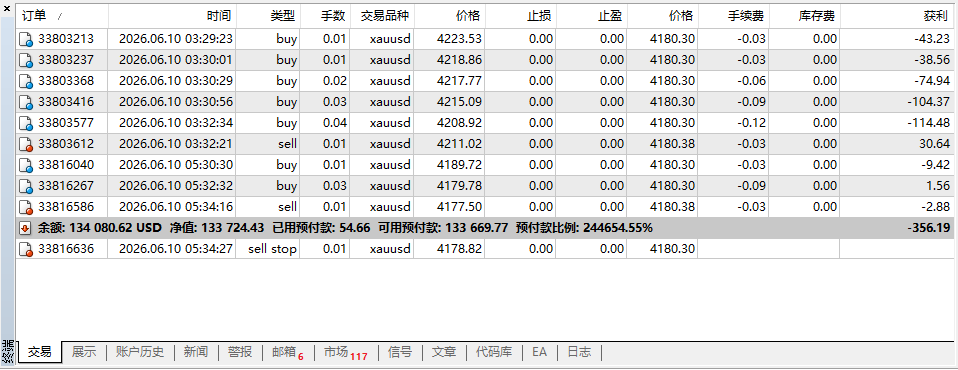Click the order icon for 33803368
This screenshot has height=370, width=958.
pos(26,81)
